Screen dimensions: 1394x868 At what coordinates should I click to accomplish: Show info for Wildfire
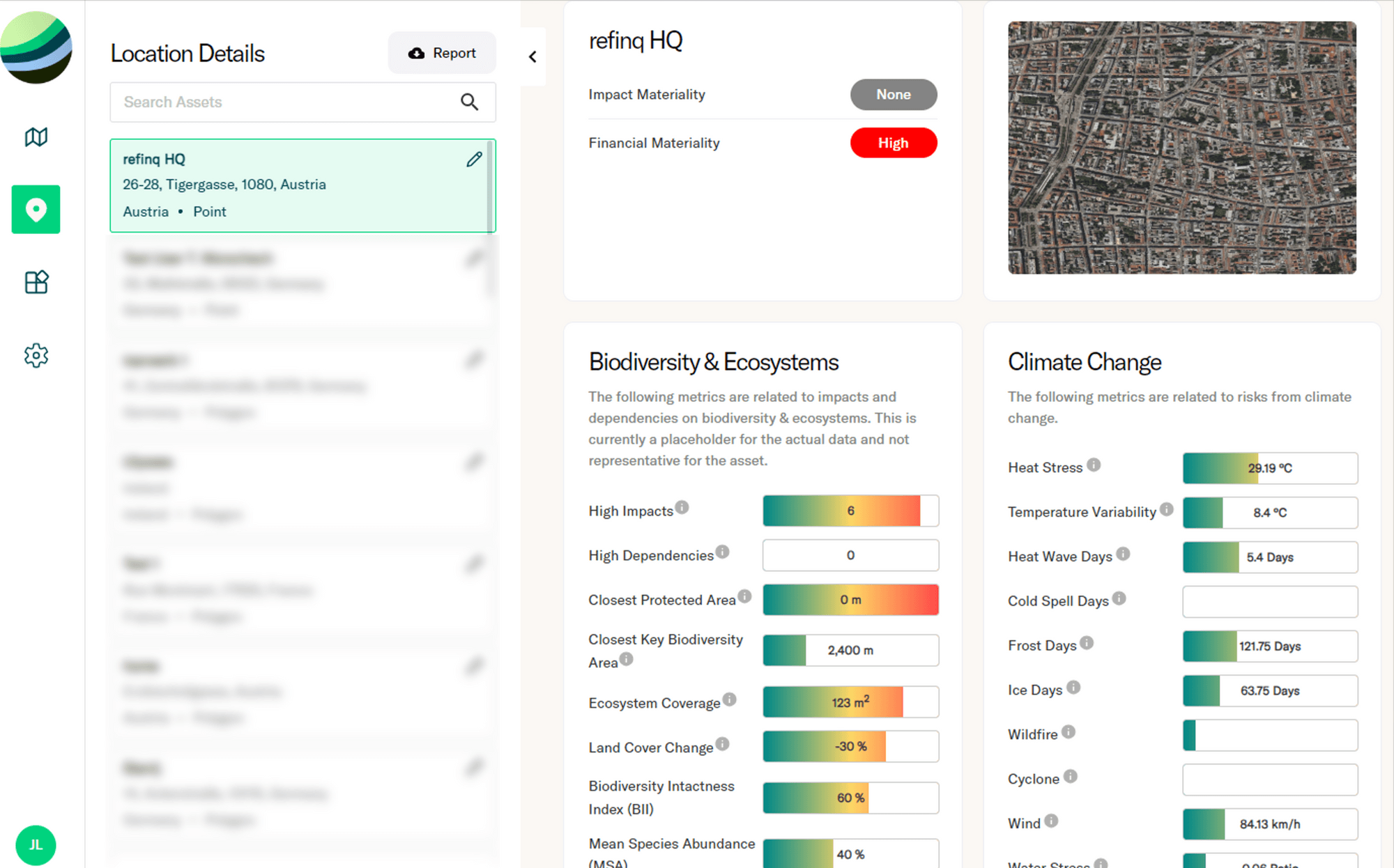1068,732
